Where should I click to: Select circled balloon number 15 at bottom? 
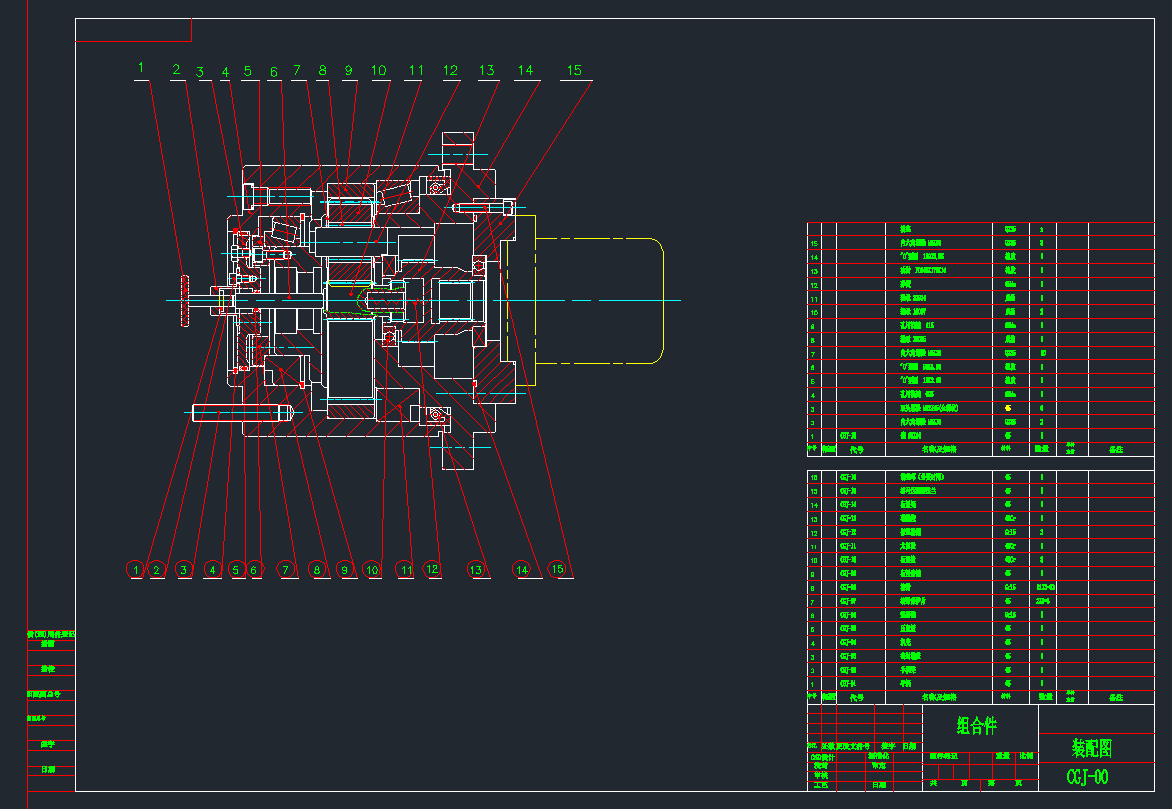558,569
